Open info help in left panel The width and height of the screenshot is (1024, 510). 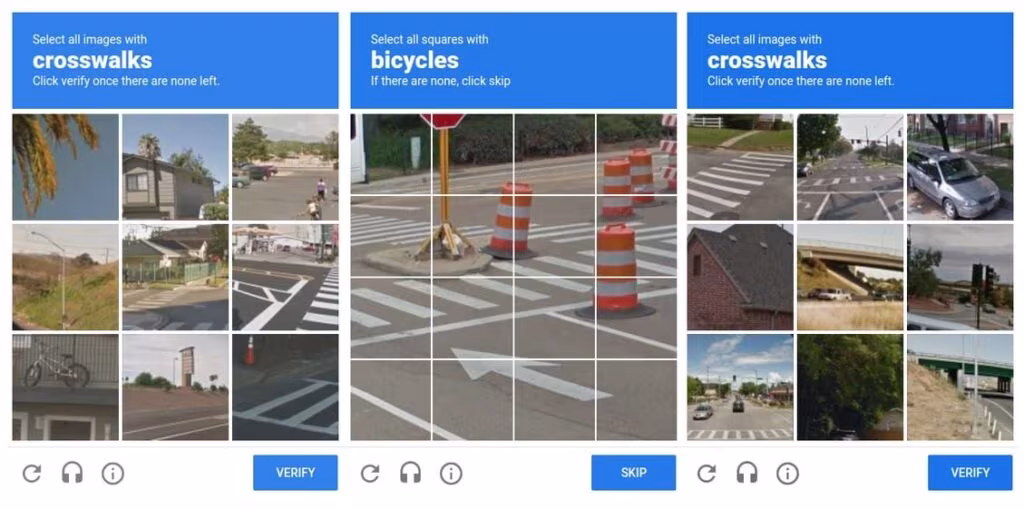(112, 473)
